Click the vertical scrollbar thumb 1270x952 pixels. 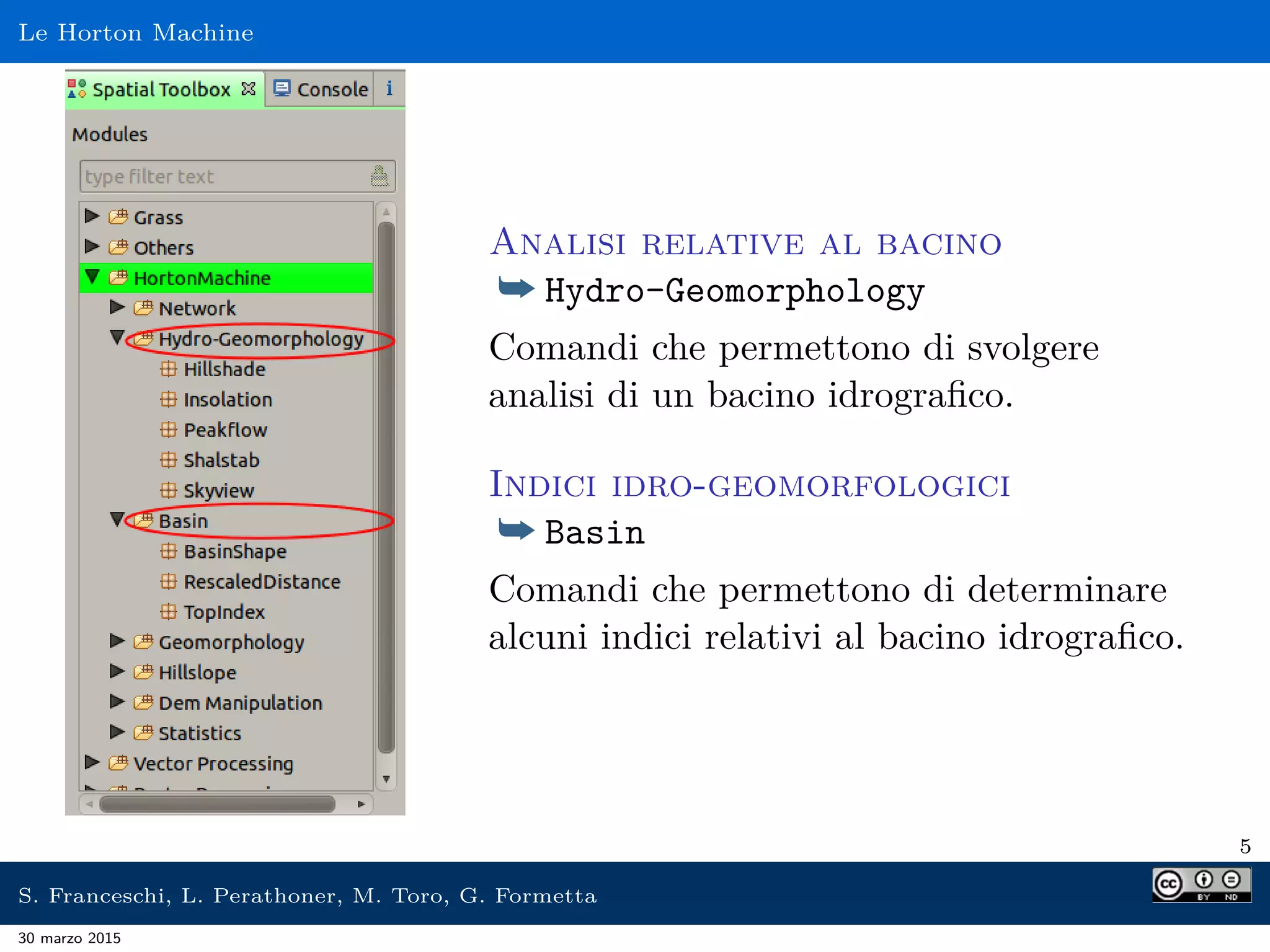tap(386, 487)
